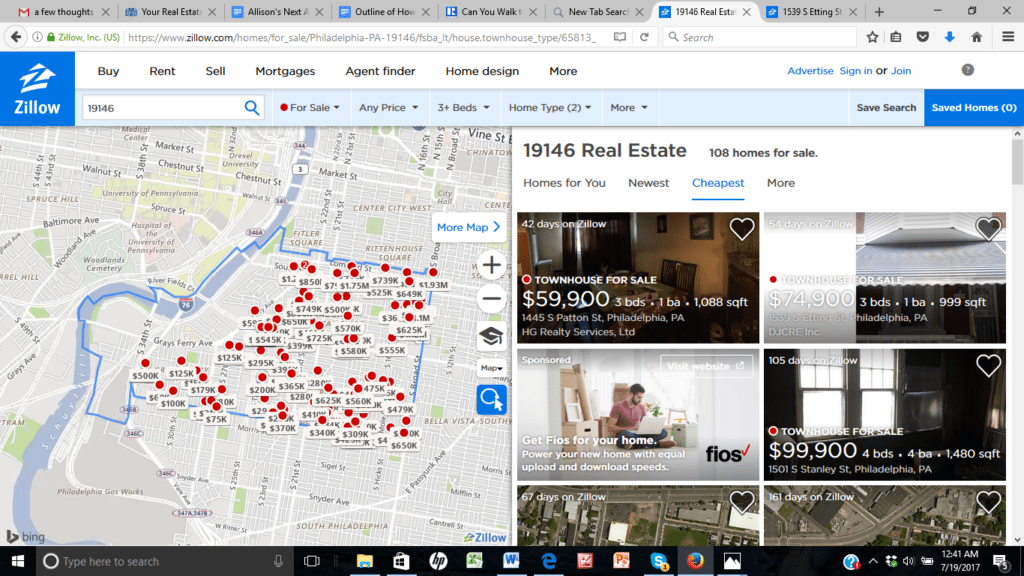This screenshot has width=1024, height=576.
Task: Zoom in the map with plus button
Action: coord(491,265)
